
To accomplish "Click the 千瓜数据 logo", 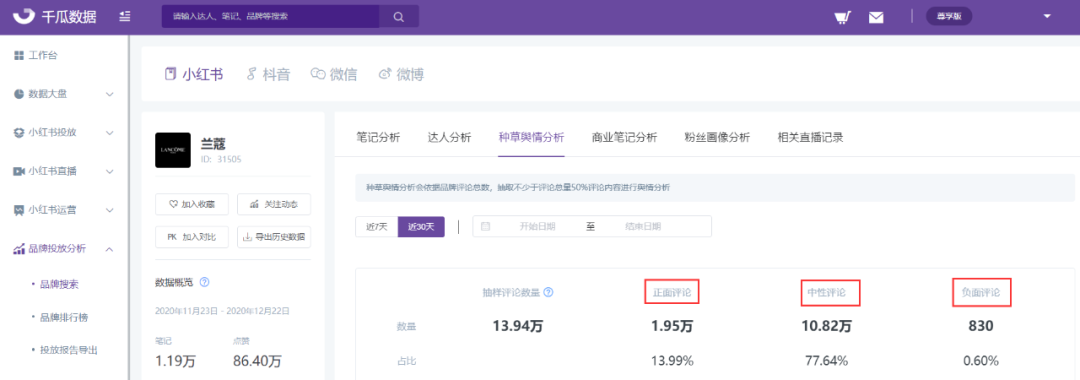I will (55, 17).
